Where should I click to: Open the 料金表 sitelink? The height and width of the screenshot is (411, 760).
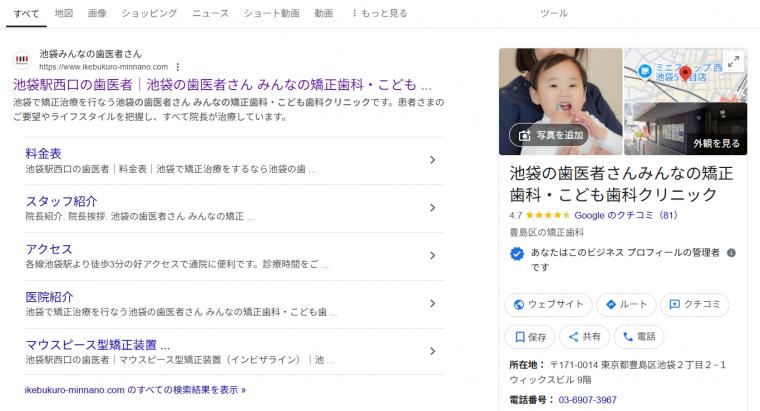click(43, 154)
